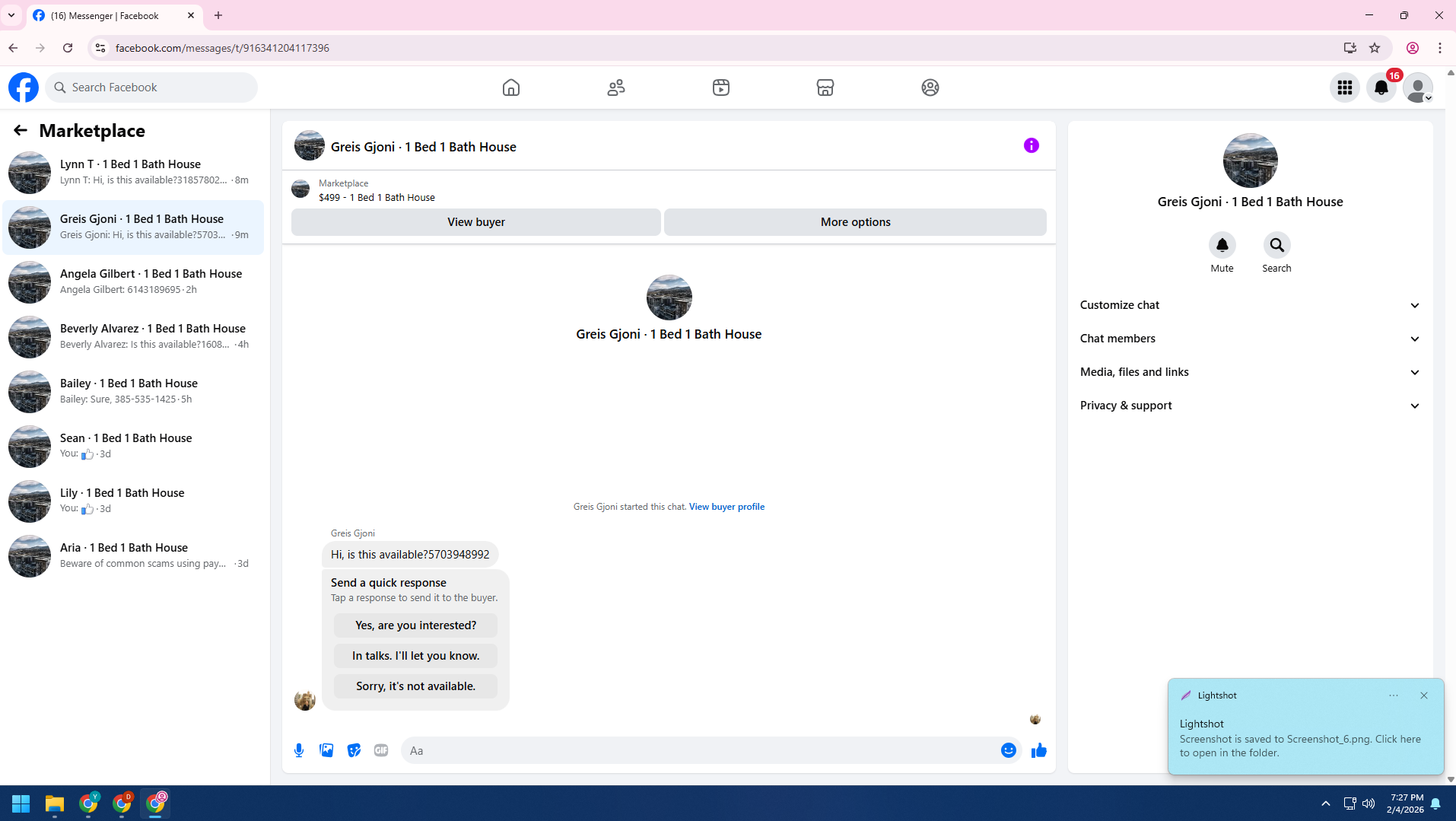This screenshot has width=1456, height=821.
Task: Open the Chrome profile icon
Action: tap(1413, 48)
